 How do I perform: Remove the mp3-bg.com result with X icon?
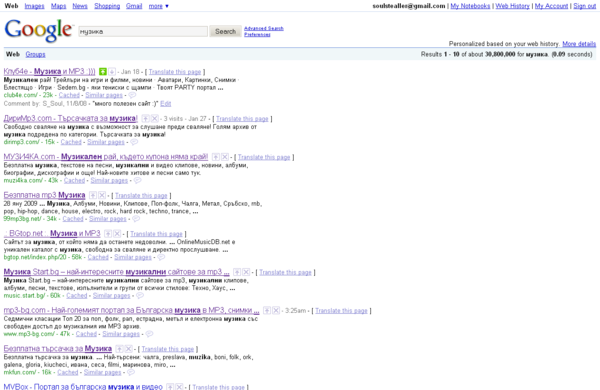pos(276,310)
